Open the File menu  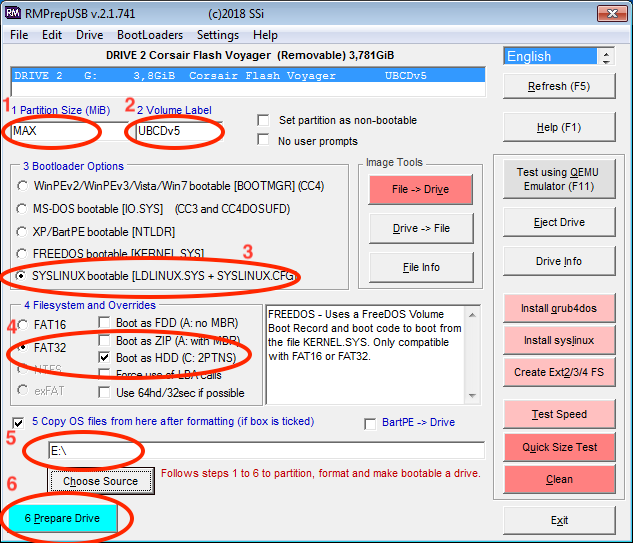(x=19, y=34)
